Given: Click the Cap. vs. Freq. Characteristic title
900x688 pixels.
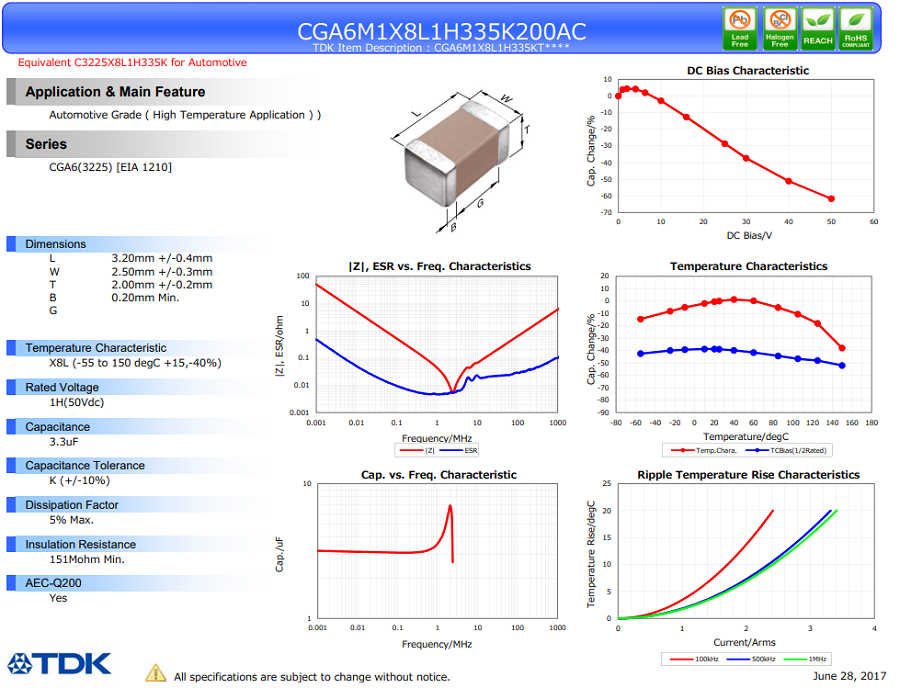Looking at the screenshot, I should [x=439, y=475].
